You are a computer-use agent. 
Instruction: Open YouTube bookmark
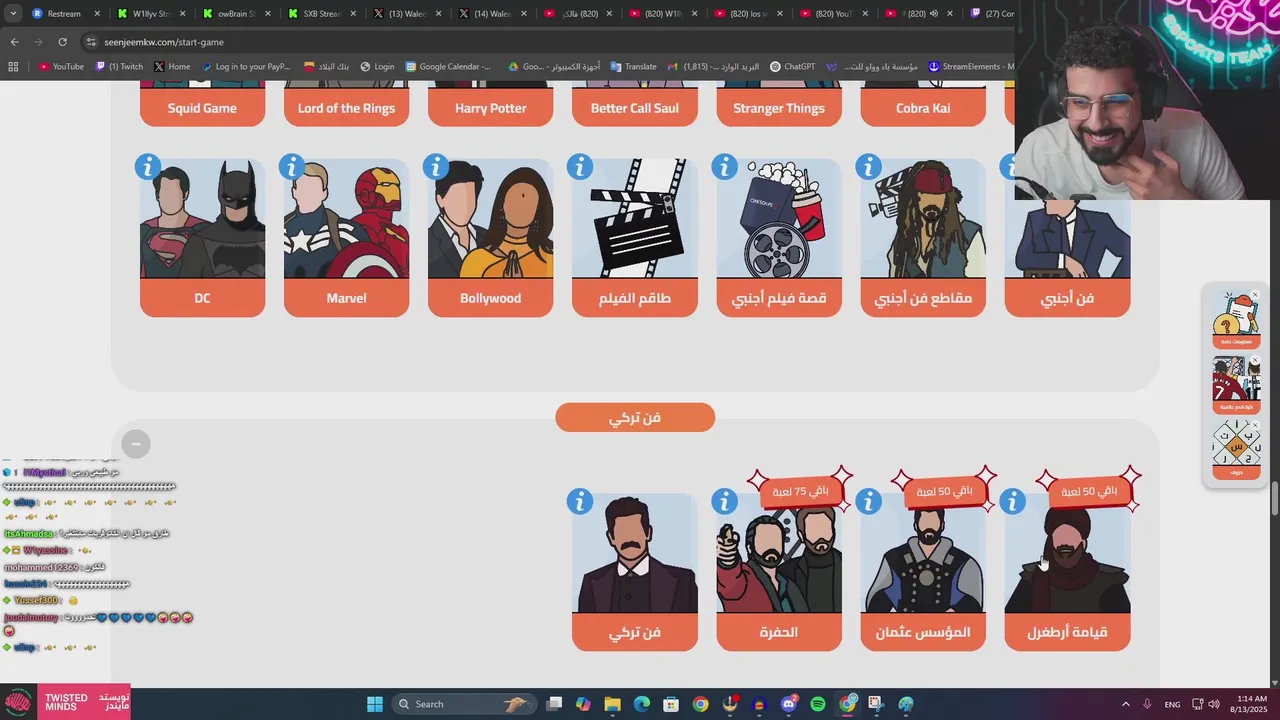pyautogui.click(x=61, y=67)
